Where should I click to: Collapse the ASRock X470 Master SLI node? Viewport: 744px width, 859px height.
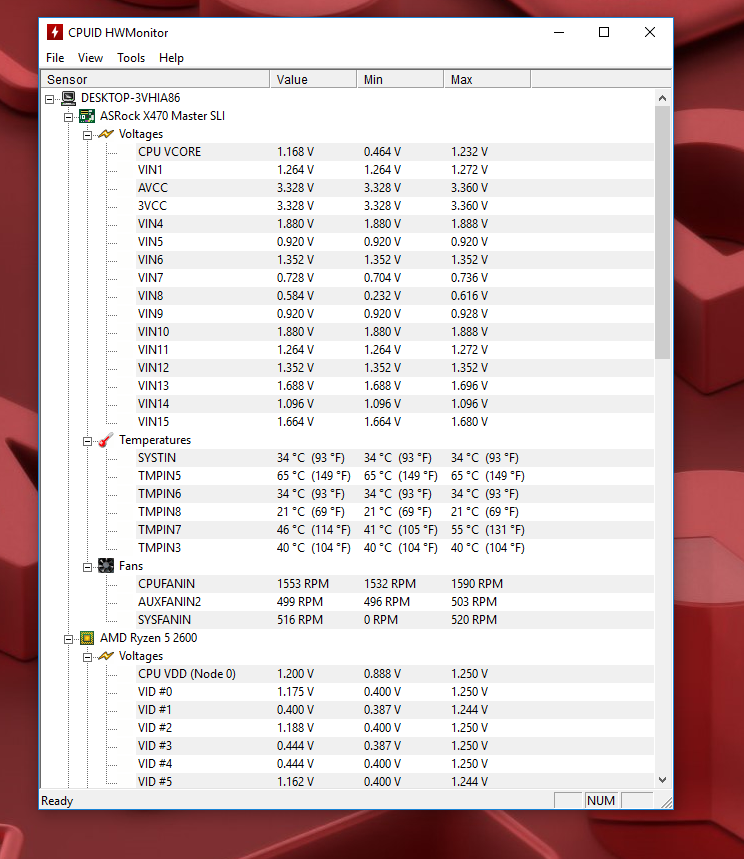pos(68,117)
